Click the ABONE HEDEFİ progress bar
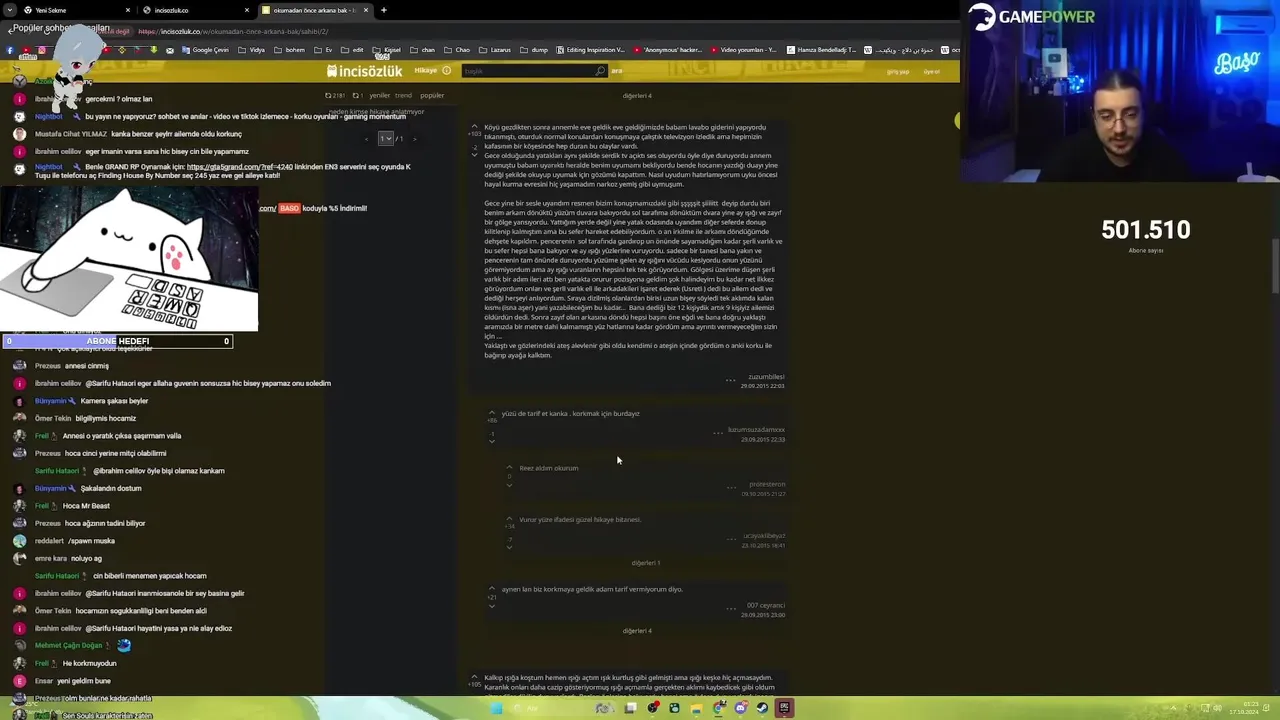 pyautogui.click(x=117, y=341)
